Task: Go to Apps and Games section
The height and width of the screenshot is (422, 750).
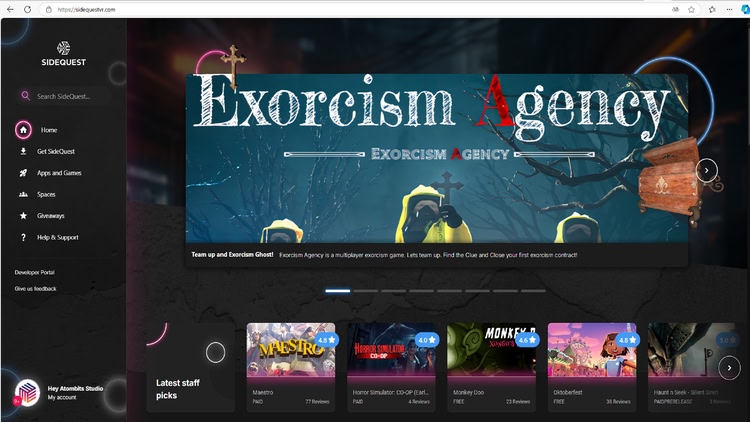Action: point(59,173)
